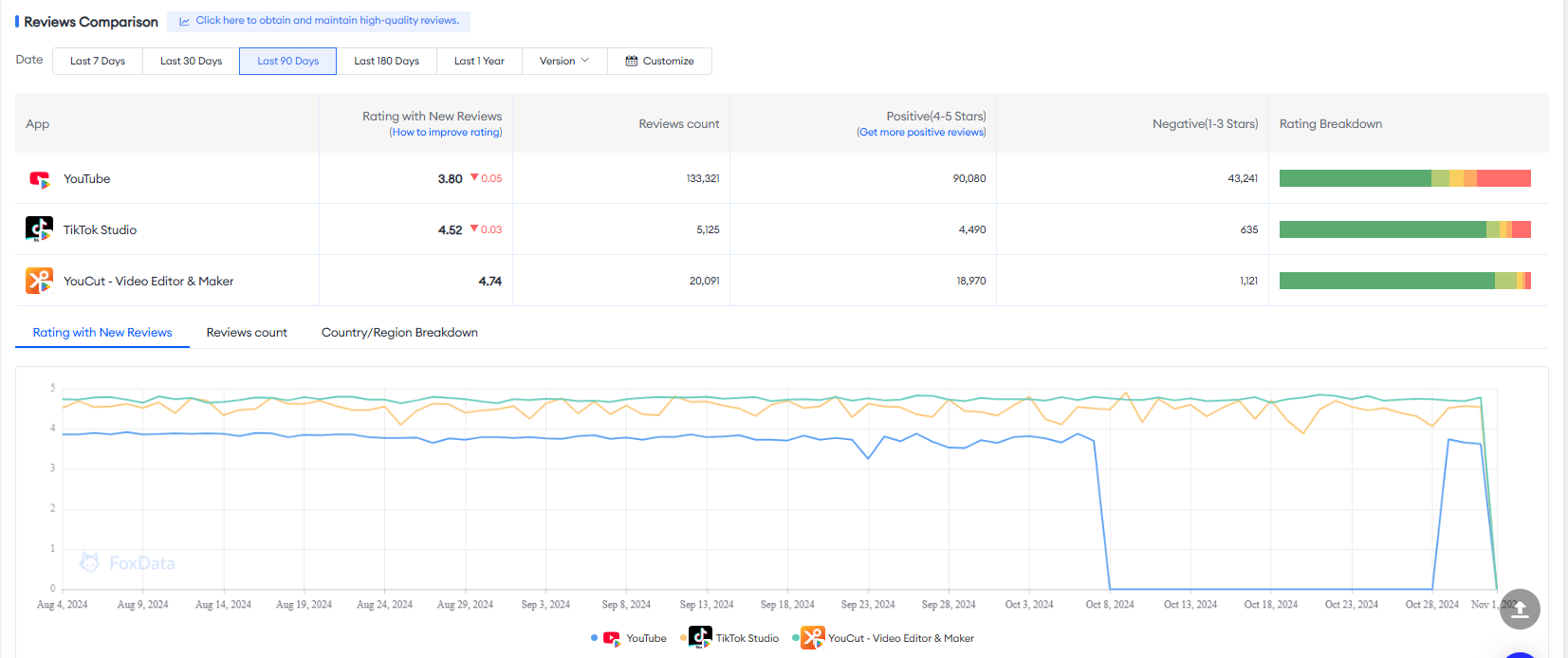1568x658 pixels.
Task: Click the scroll-to-top arrow button
Action: pos(1520,609)
